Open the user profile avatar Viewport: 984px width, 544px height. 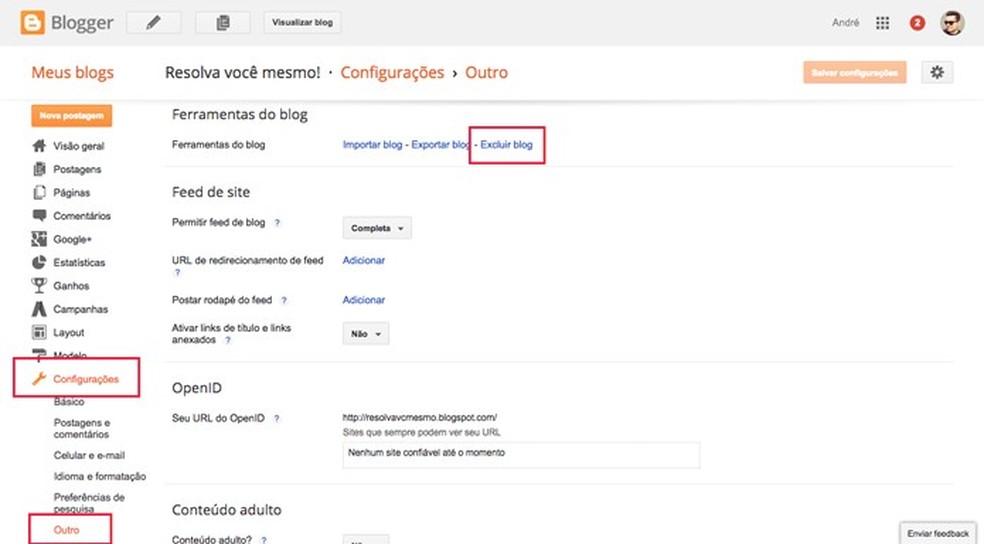(x=952, y=23)
